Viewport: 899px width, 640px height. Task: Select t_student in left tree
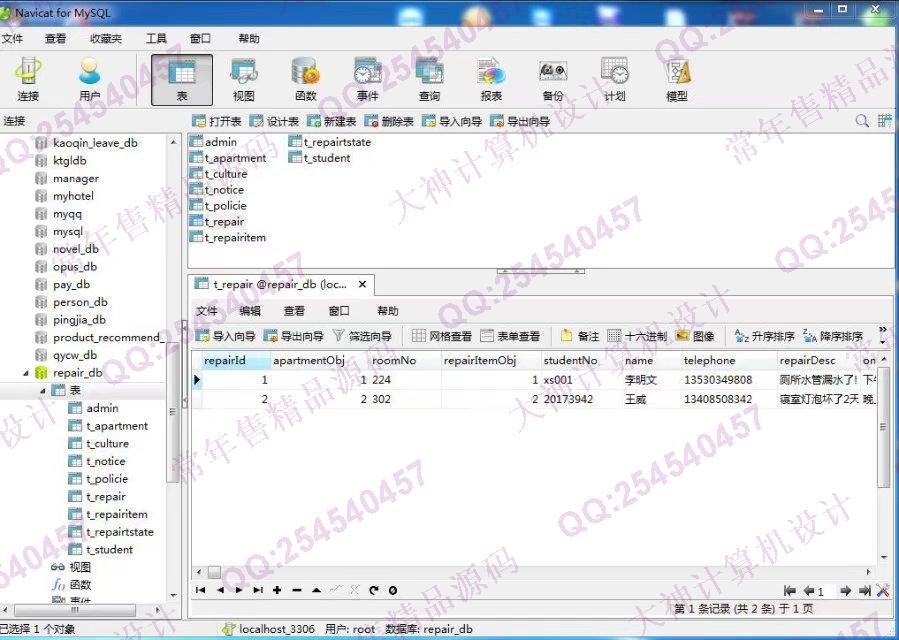(110, 550)
